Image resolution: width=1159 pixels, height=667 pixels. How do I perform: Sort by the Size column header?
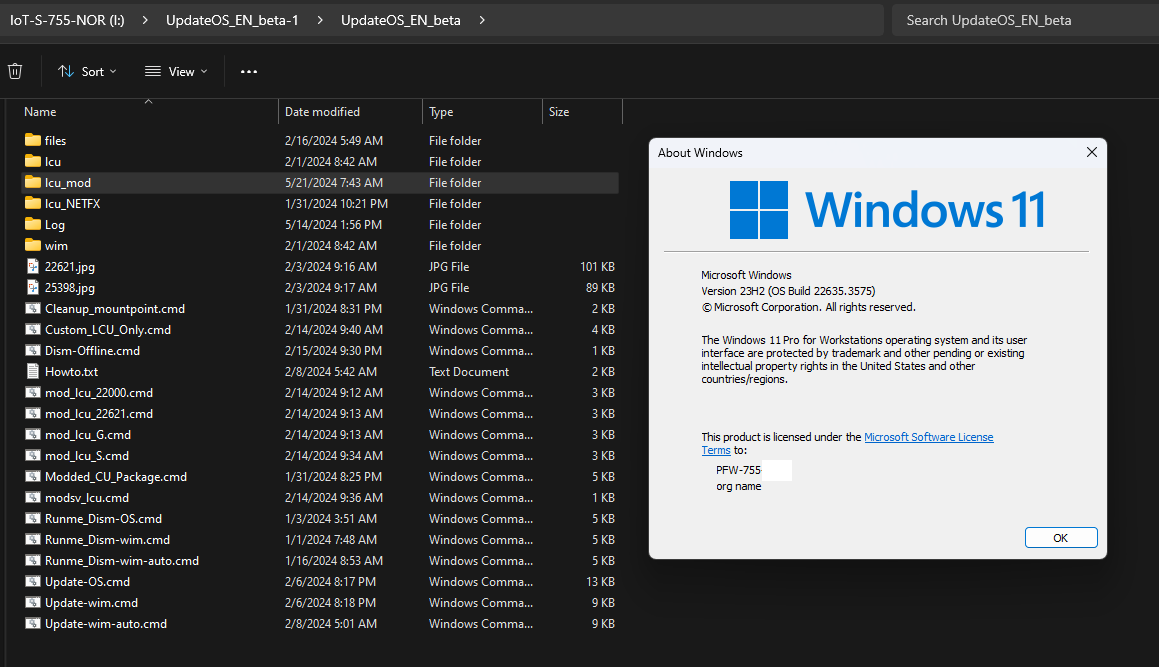[x=559, y=112]
